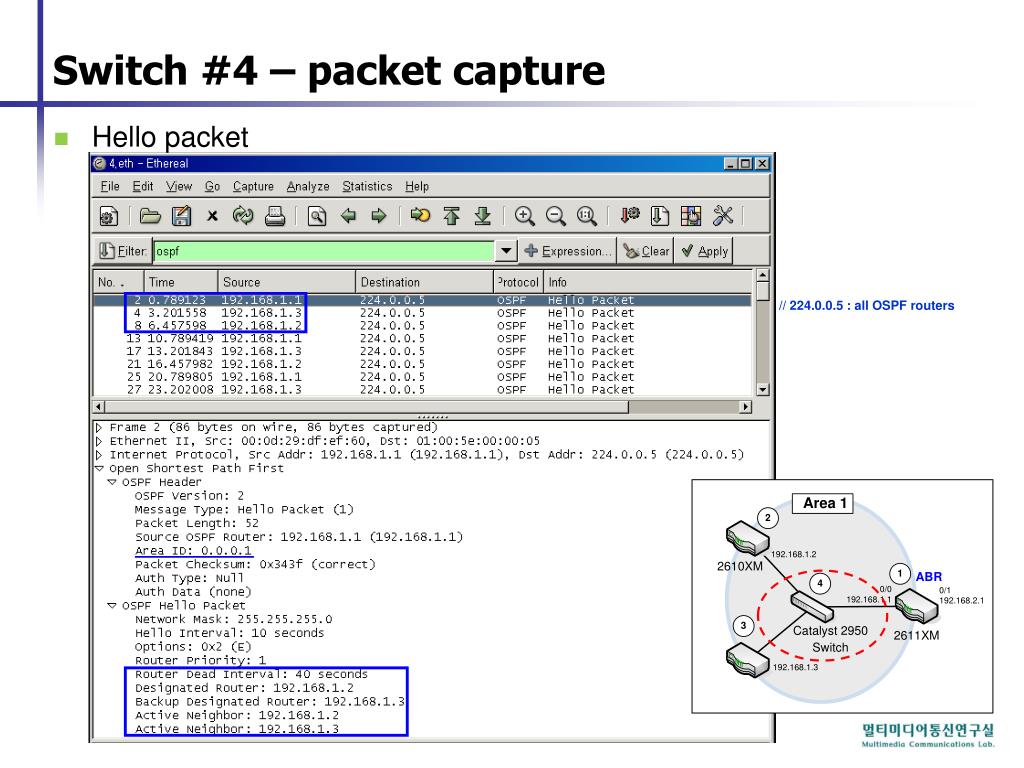The width and height of the screenshot is (1024, 768).
Task: Click the Zoom 1:1 normal size icon
Action: click(x=586, y=216)
